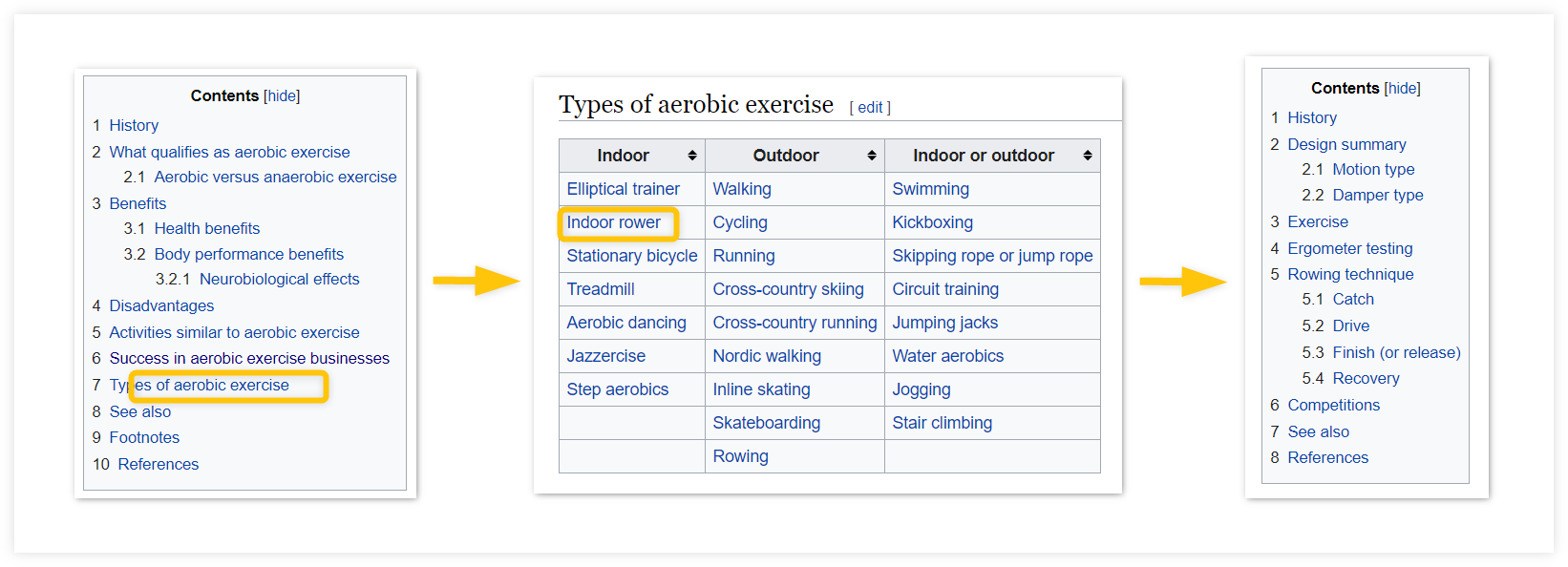The width and height of the screenshot is (1568, 567).
Task: Sort the Indoor column using its arrows
Action: (x=692, y=156)
